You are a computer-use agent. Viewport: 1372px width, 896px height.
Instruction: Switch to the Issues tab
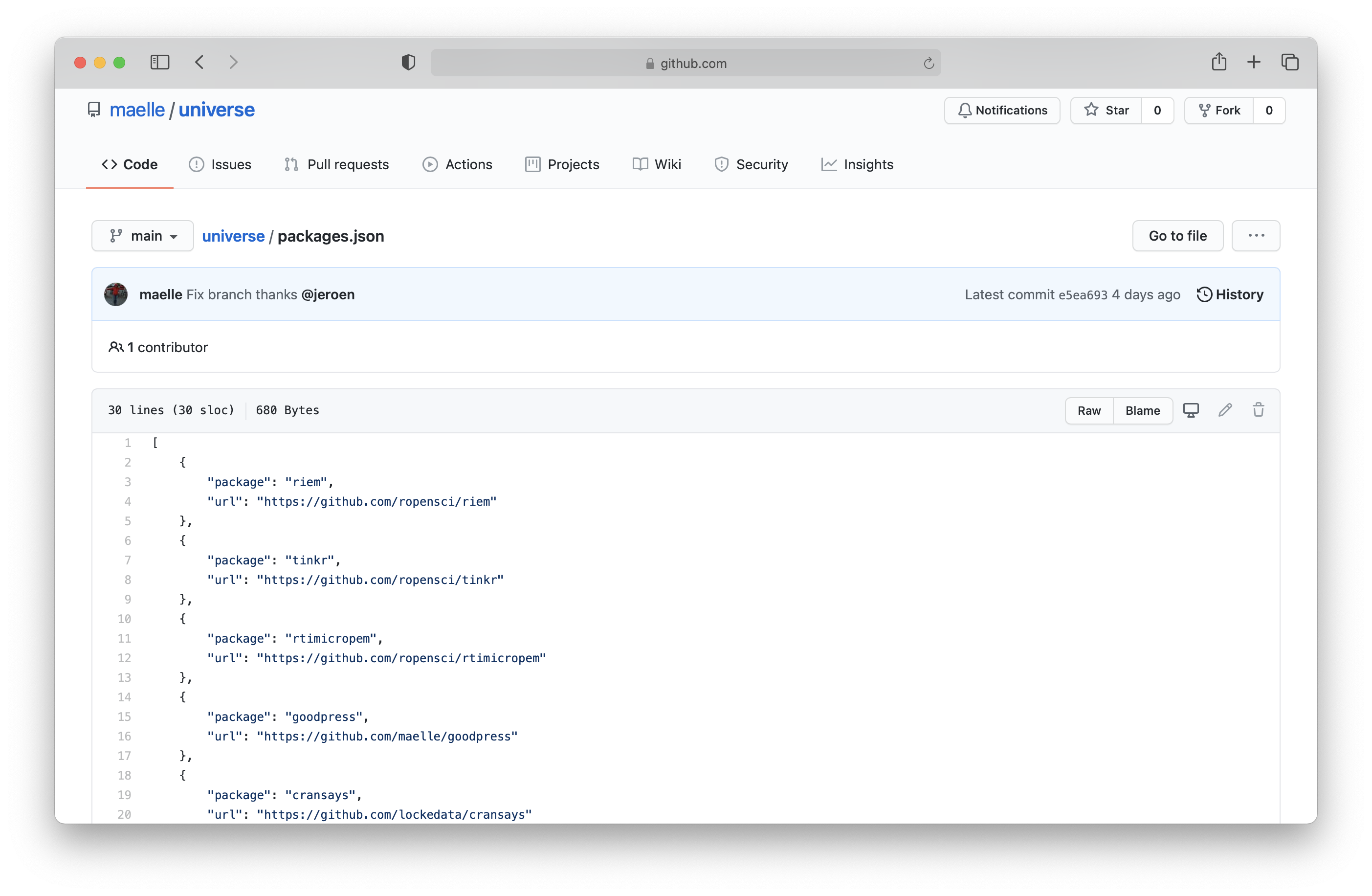[x=220, y=164]
